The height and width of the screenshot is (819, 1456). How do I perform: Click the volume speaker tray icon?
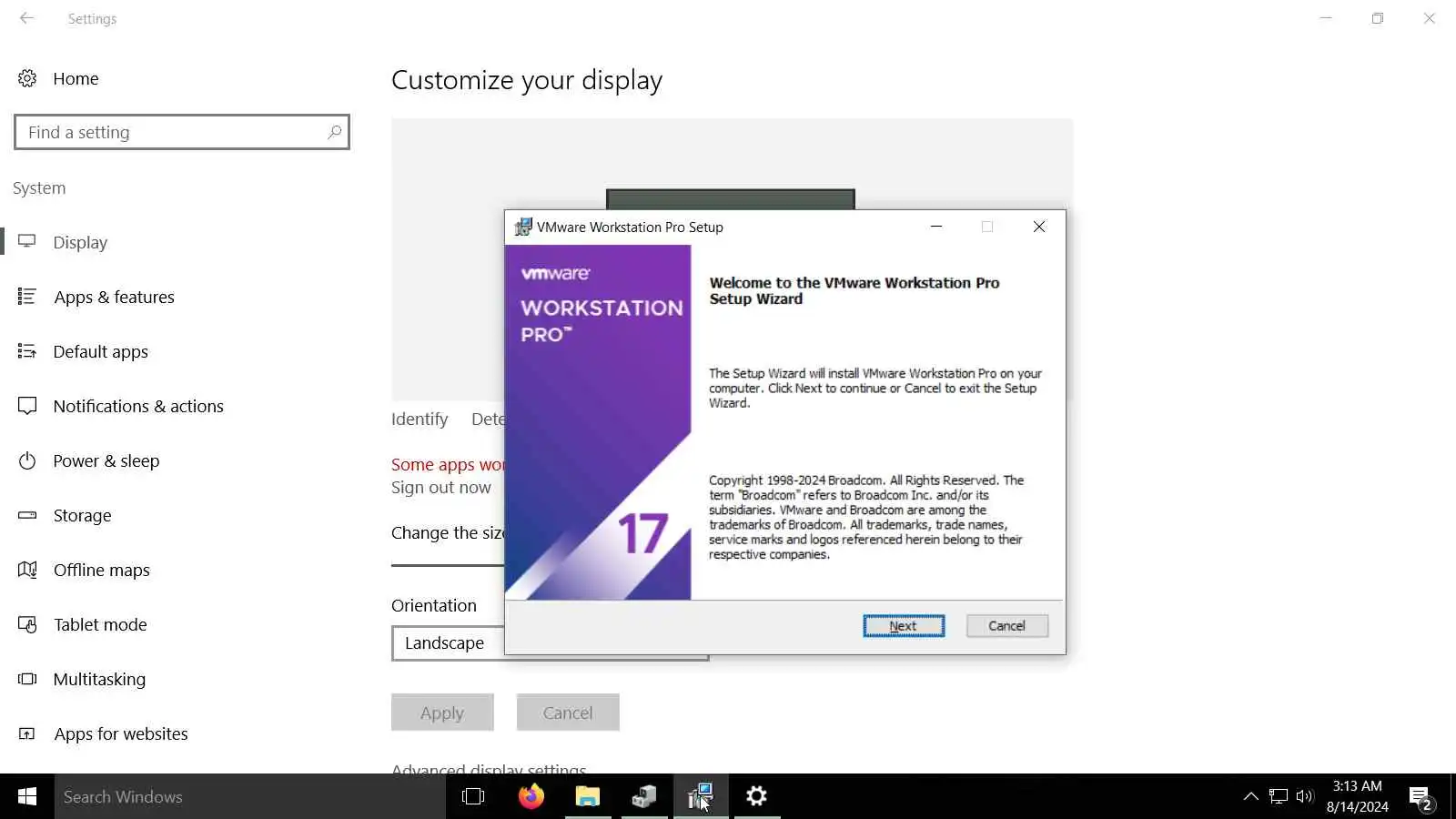[x=1305, y=796]
